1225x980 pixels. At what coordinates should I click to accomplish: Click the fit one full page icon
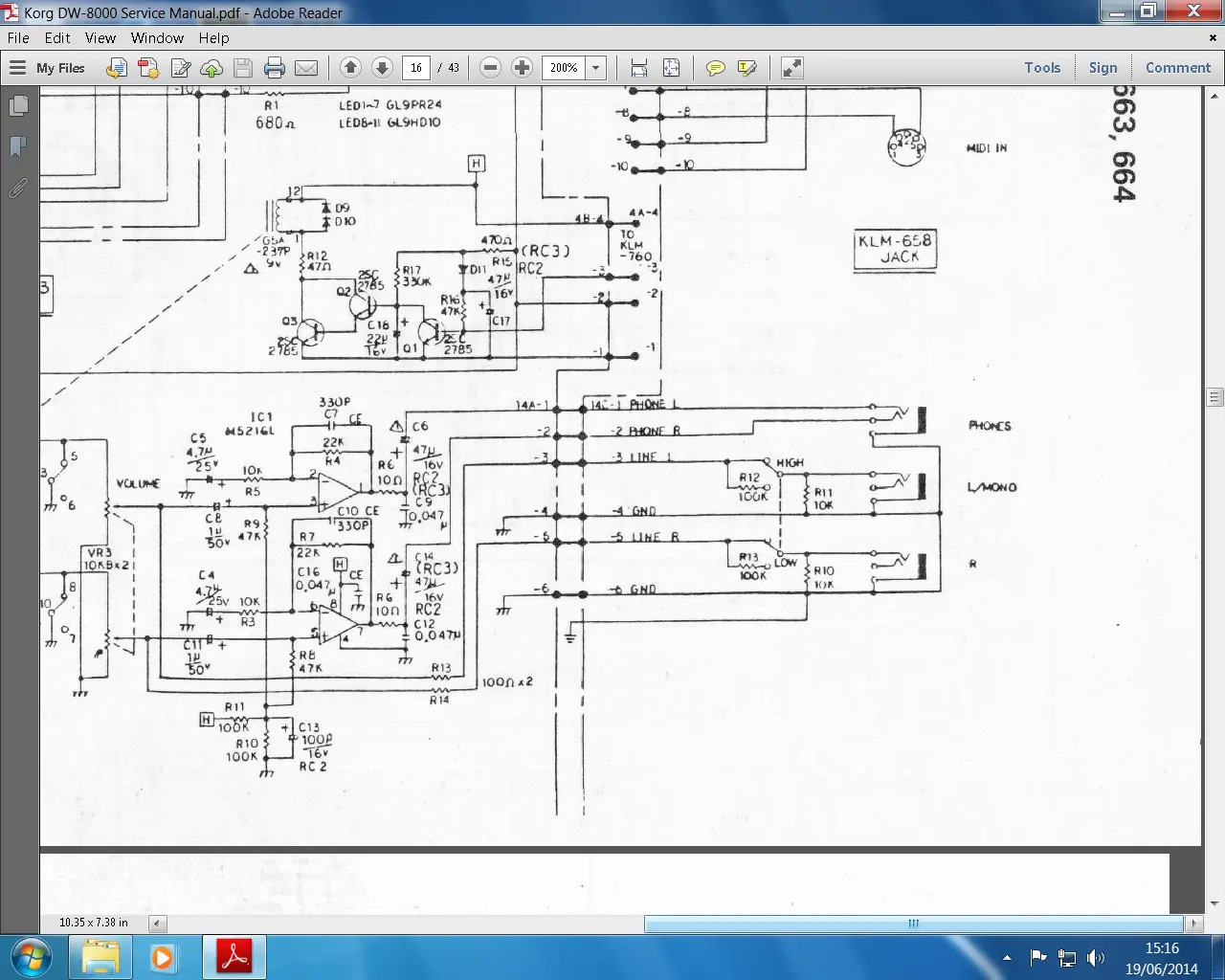(x=671, y=68)
